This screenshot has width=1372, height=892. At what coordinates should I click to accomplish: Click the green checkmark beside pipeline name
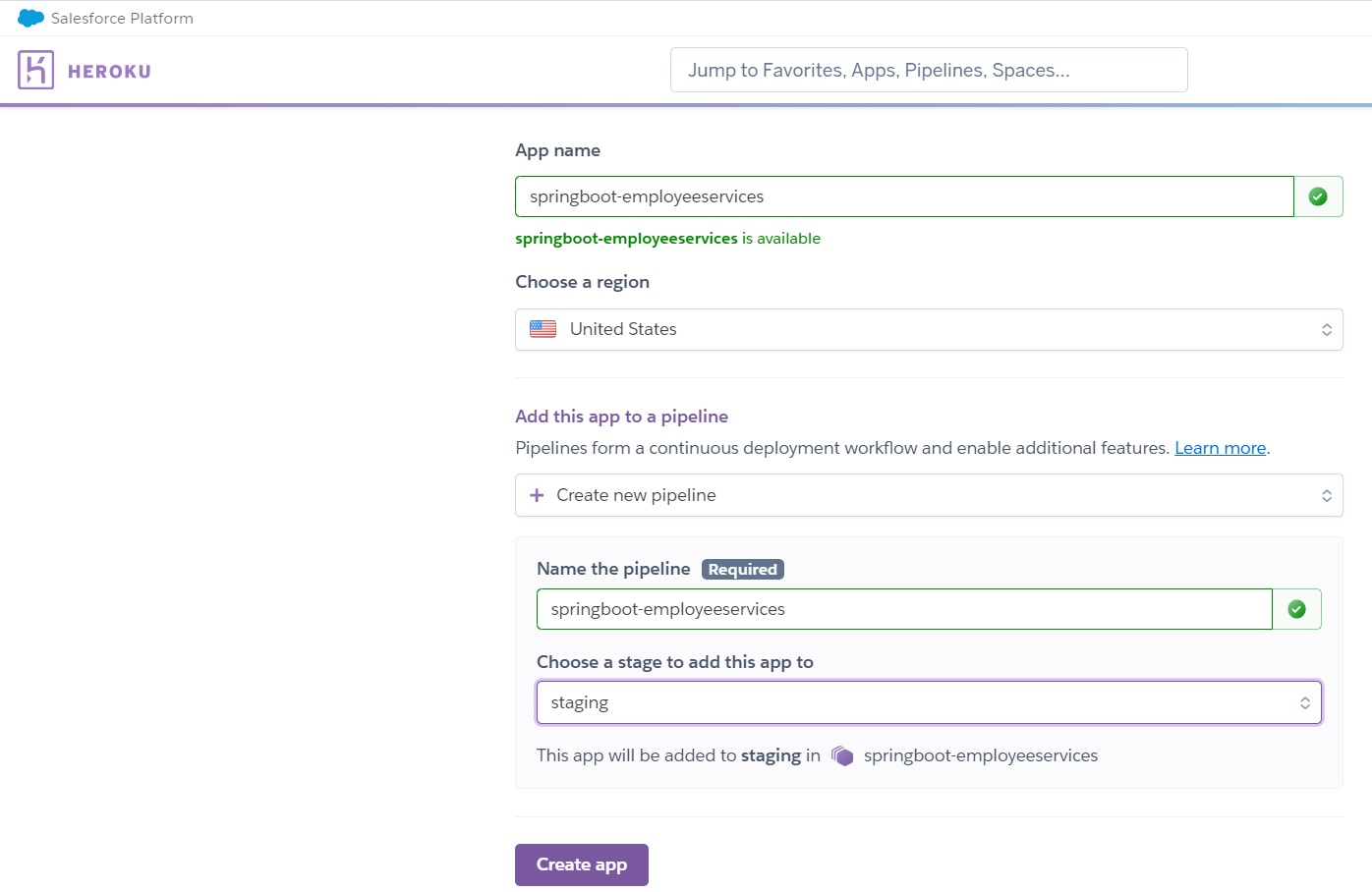[x=1296, y=609]
